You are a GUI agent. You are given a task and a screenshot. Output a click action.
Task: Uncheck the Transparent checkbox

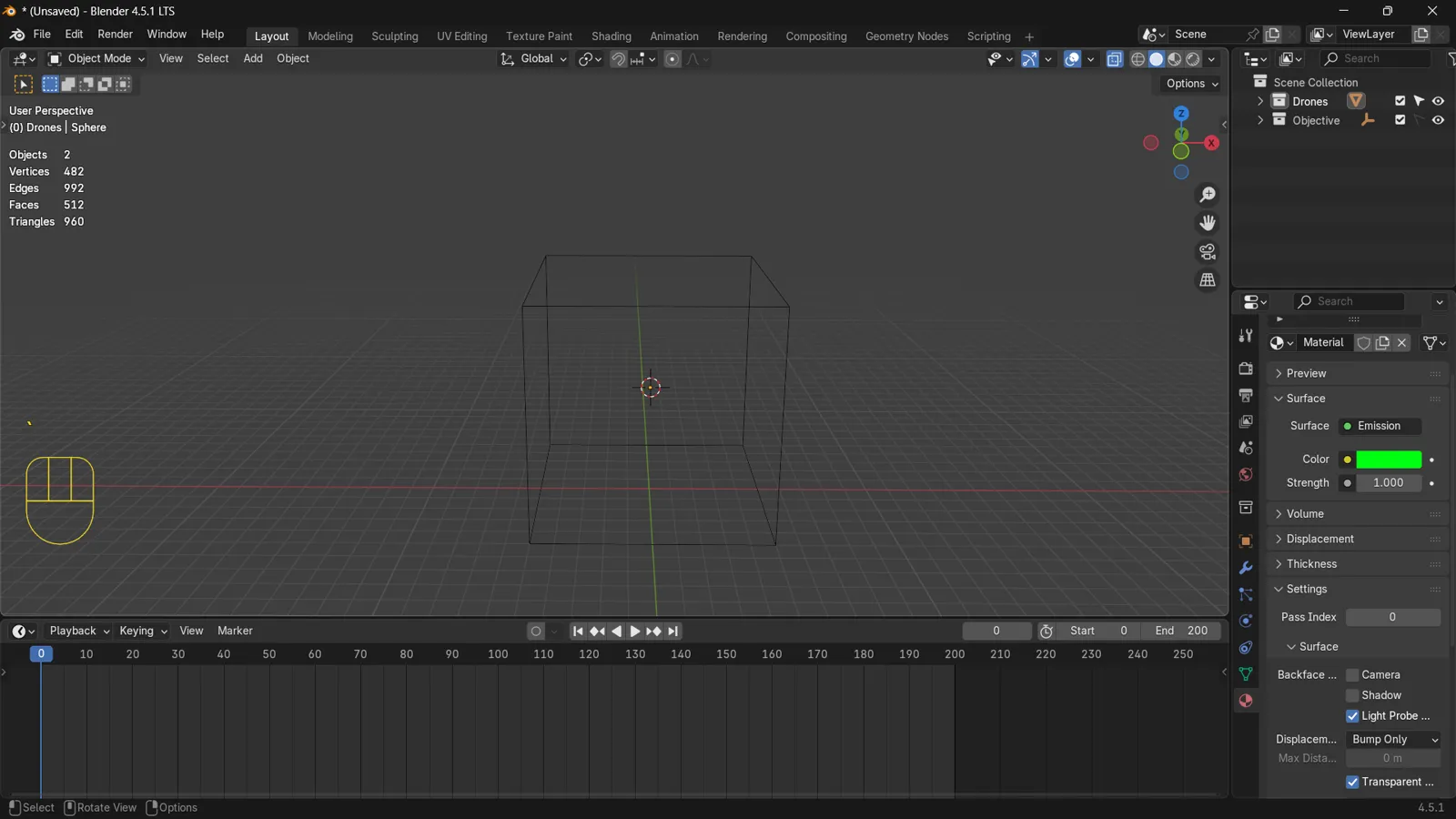(x=1352, y=783)
